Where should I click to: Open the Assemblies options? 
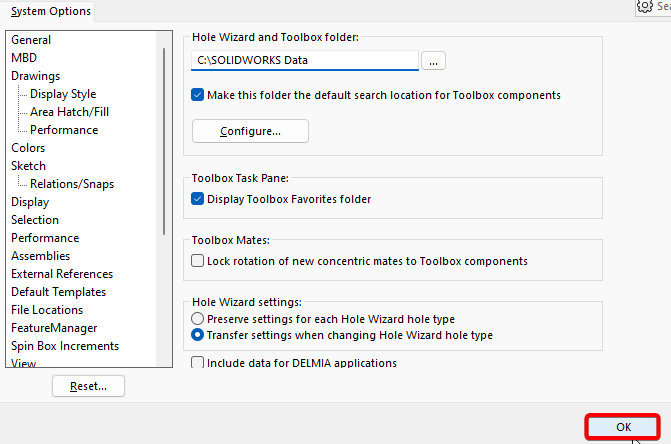click(x=40, y=255)
